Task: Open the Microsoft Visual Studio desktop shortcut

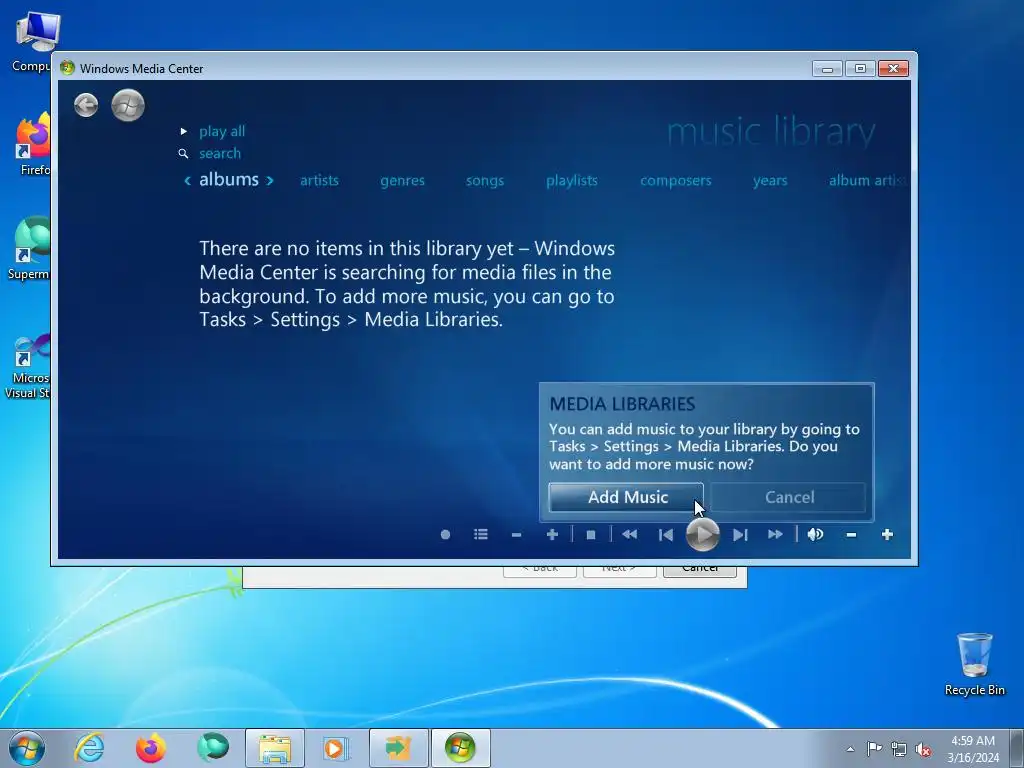Action: pyautogui.click(x=27, y=366)
